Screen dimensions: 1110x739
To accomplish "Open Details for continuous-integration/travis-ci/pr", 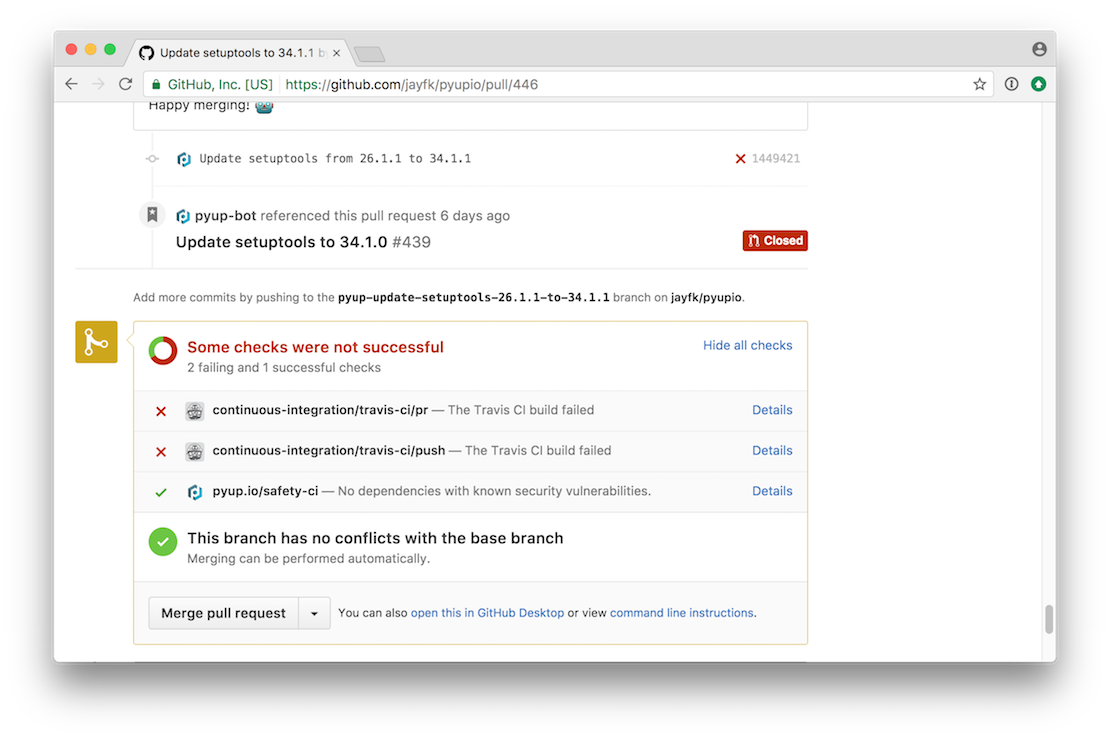I will click(772, 410).
